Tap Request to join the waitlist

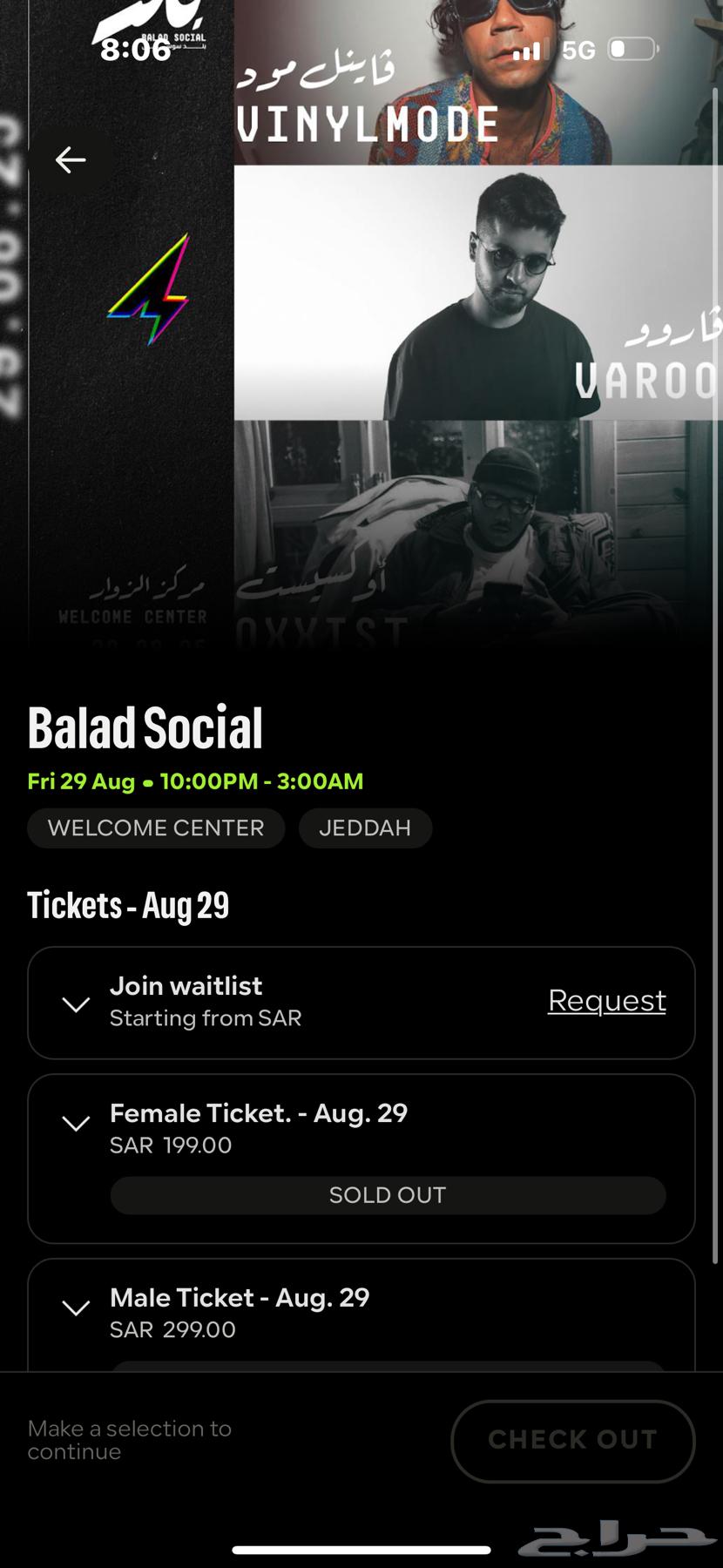tap(606, 1002)
